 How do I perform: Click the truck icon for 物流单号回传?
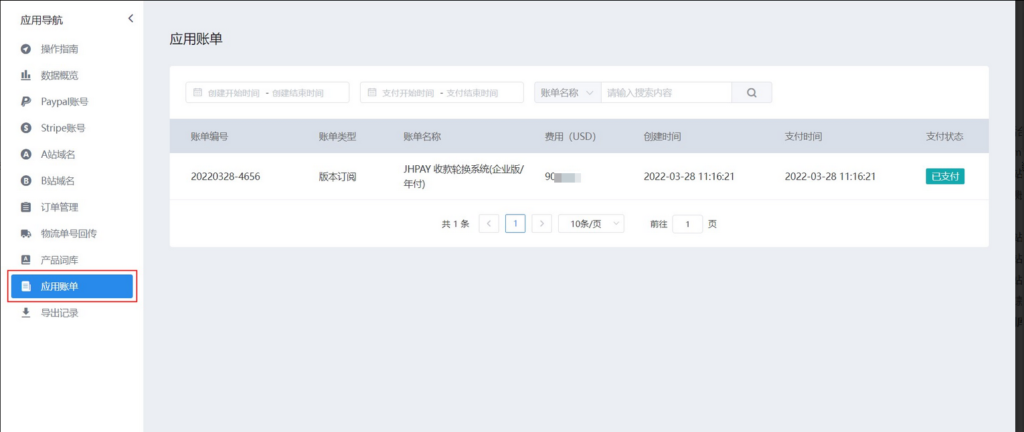[x=26, y=233]
